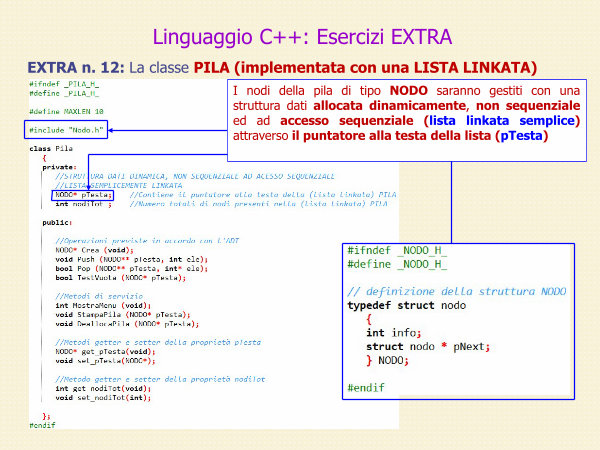Select the "struct nodo * pNext;" line

pyautogui.click(x=428, y=346)
